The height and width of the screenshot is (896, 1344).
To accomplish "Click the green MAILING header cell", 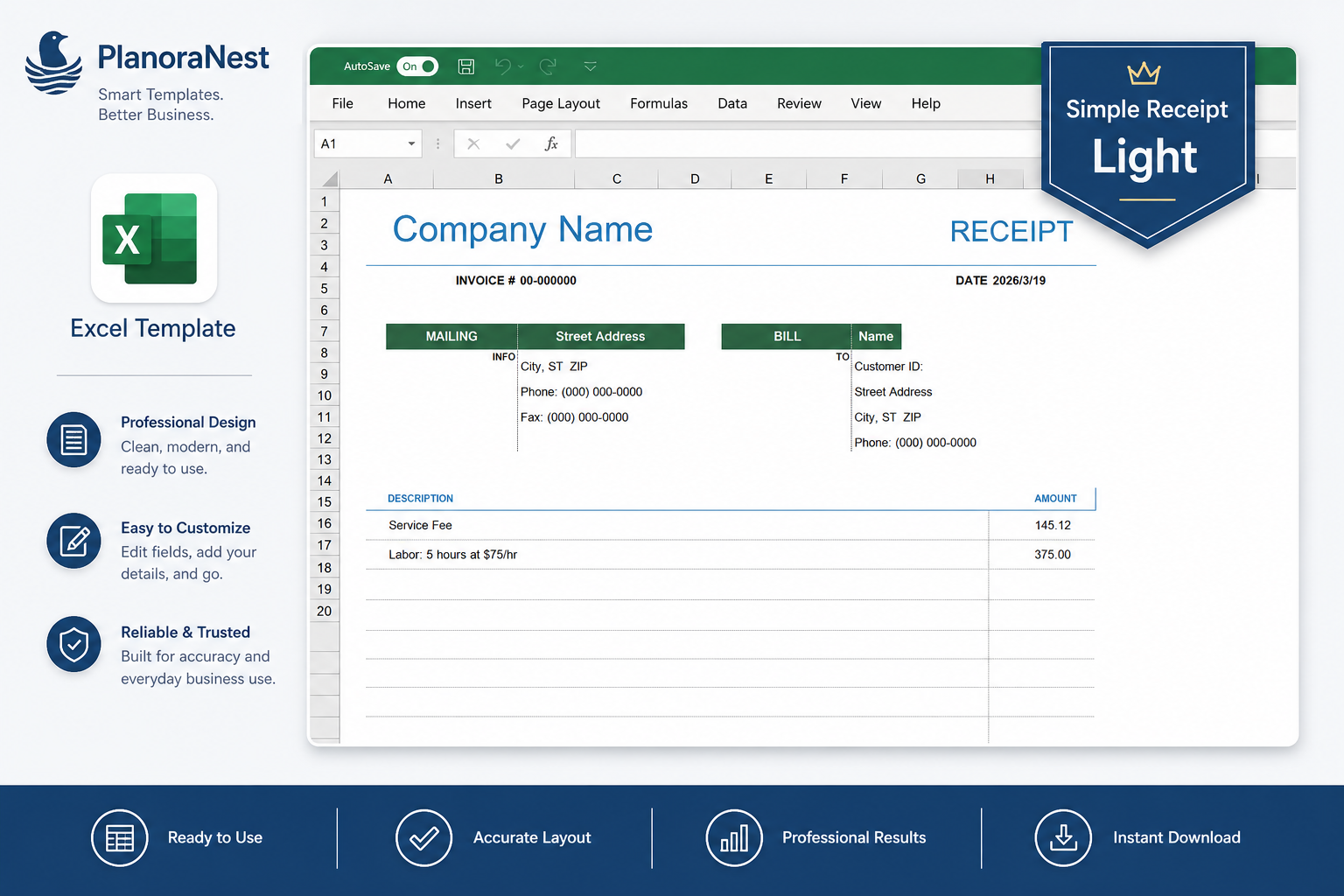I will 451,337.
